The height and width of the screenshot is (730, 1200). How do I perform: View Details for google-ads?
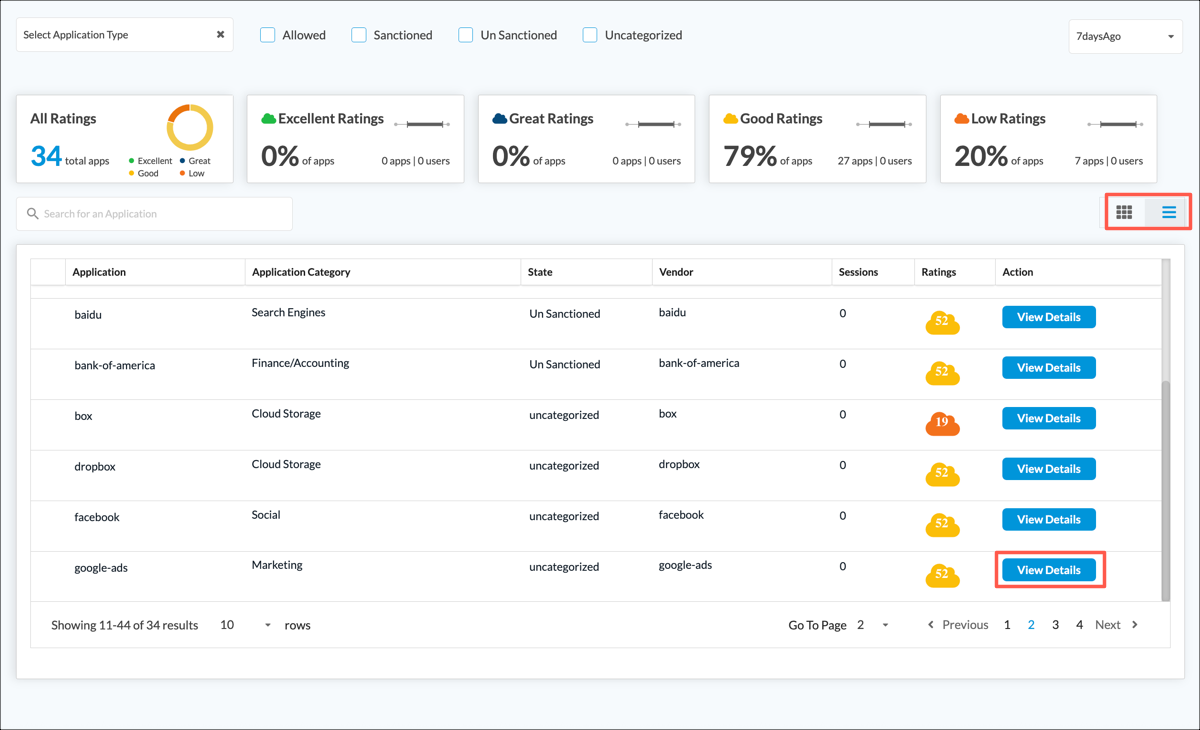pyautogui.click(x=1049, y=570)
